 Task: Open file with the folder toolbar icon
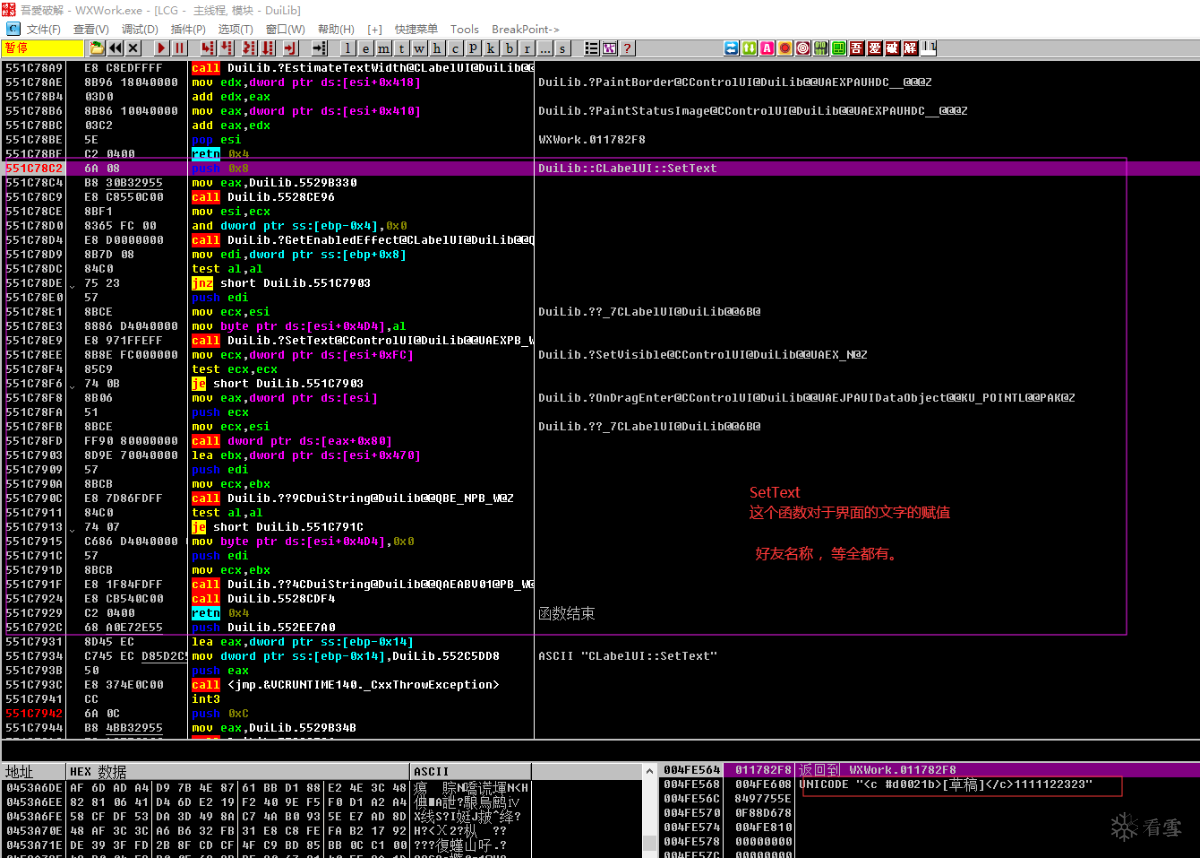(97, 48)
